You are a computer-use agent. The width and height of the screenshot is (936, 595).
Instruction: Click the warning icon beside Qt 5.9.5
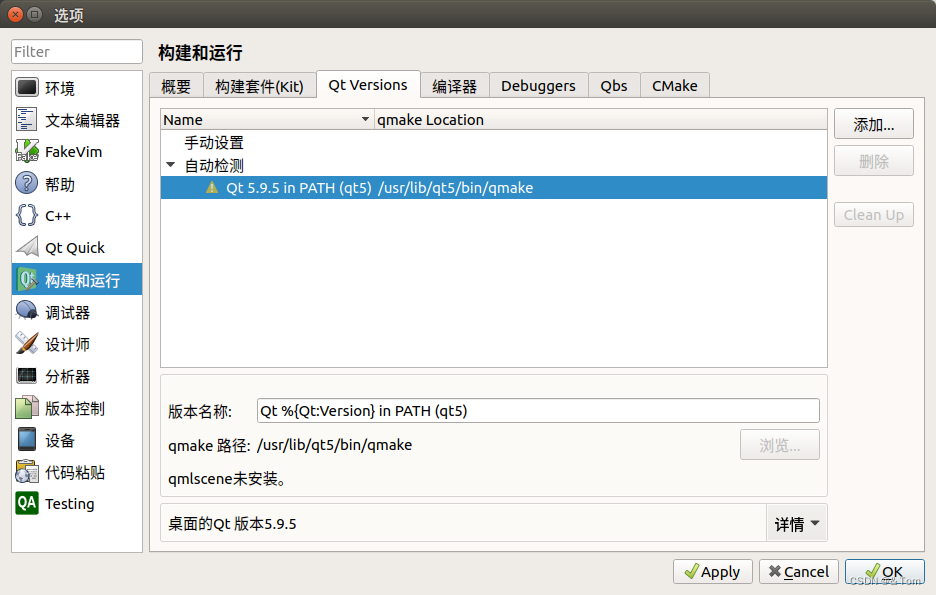coord(212,188)
